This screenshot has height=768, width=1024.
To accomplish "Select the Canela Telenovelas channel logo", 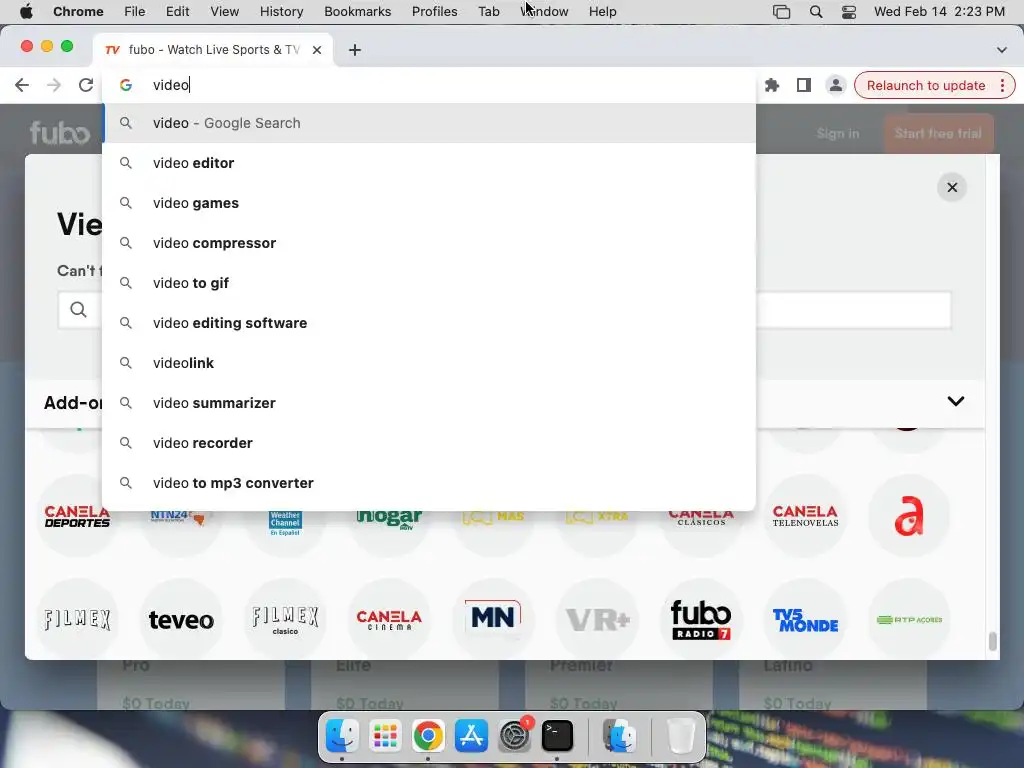I will click(x=805, y=516).
